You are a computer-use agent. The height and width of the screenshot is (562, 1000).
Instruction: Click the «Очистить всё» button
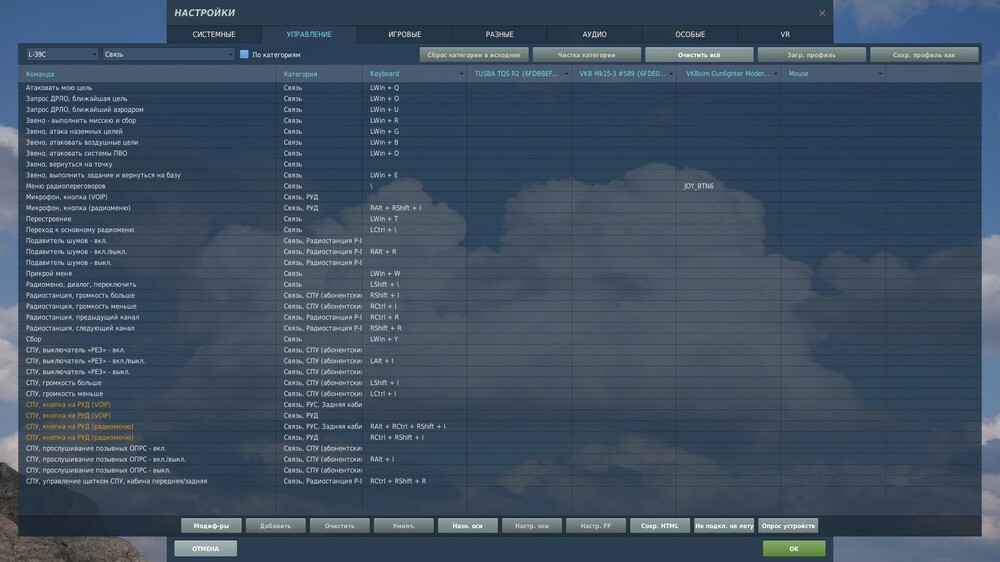point(699,55)
